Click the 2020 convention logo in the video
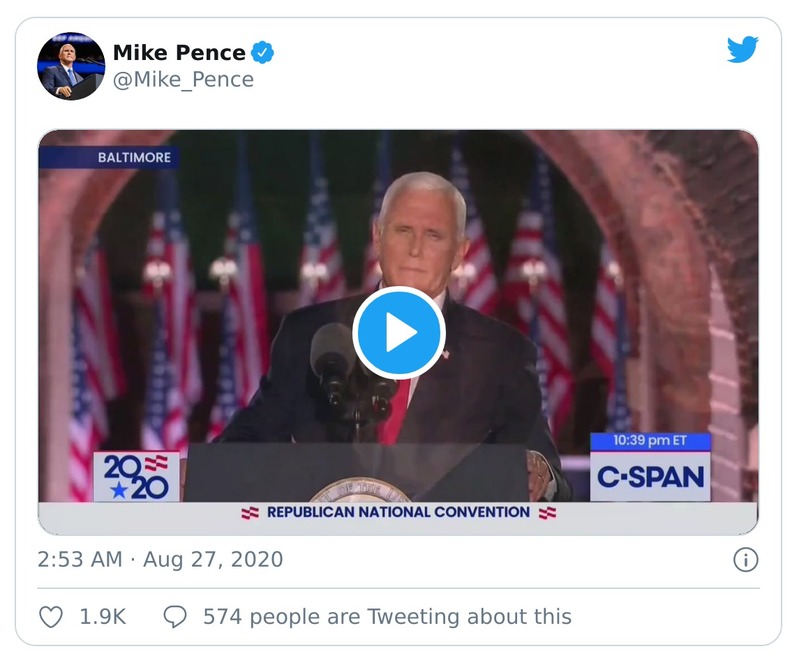 point(136,477)
